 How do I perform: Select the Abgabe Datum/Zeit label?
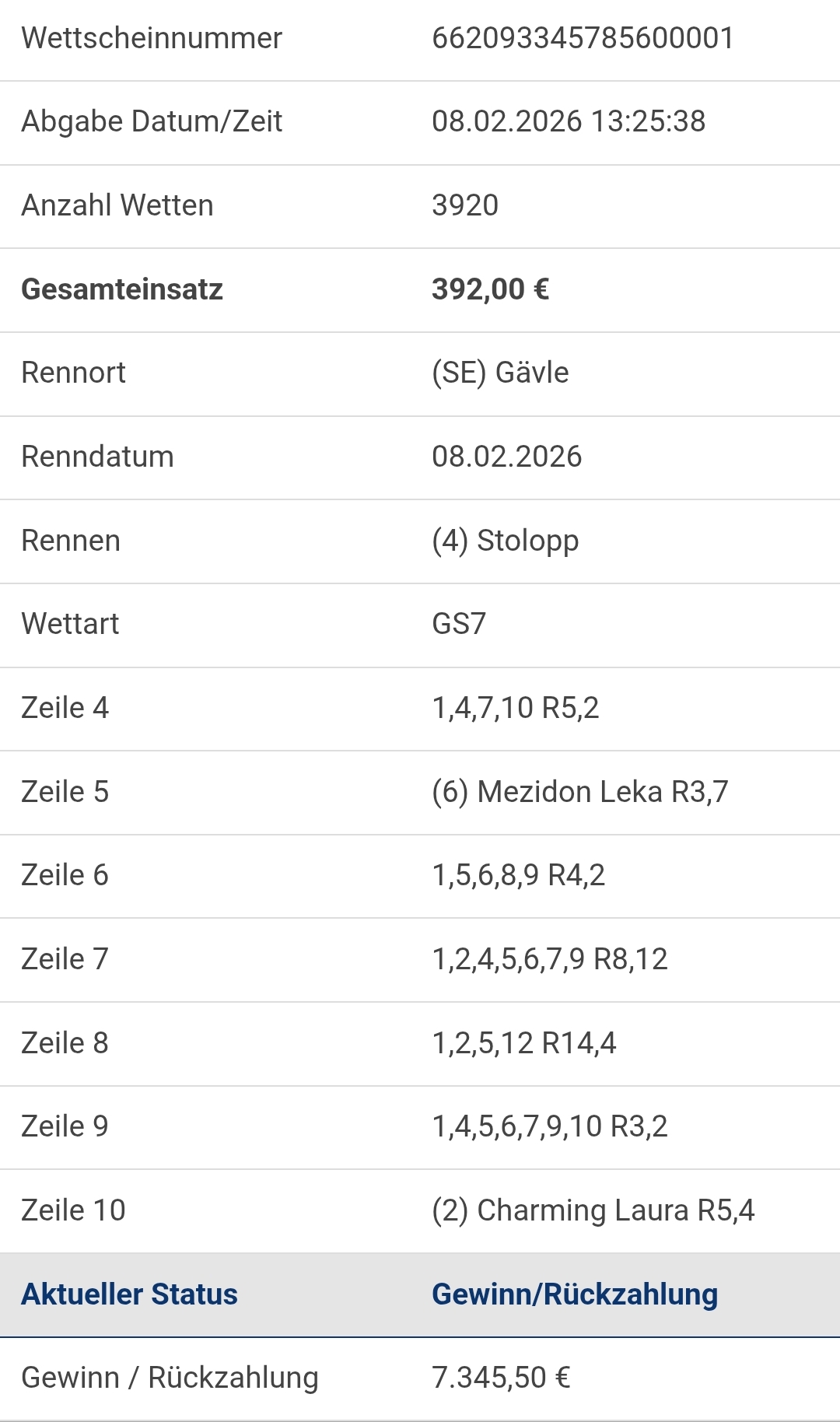152,121
